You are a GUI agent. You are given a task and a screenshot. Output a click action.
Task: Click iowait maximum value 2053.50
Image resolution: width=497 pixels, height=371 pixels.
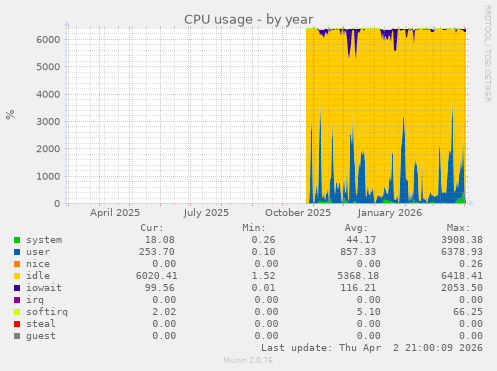pyautogui.click(x=462, y=288)
